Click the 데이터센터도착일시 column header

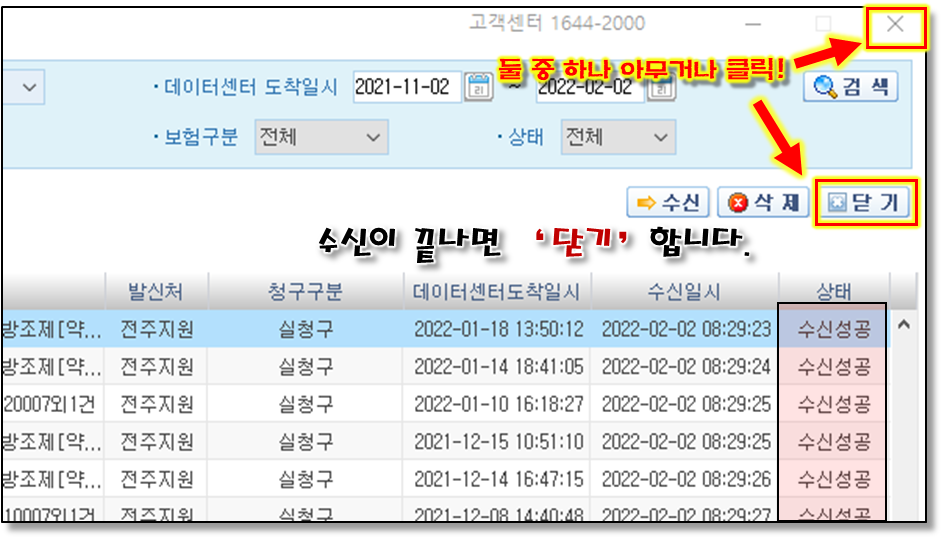(x=497, y=291)
